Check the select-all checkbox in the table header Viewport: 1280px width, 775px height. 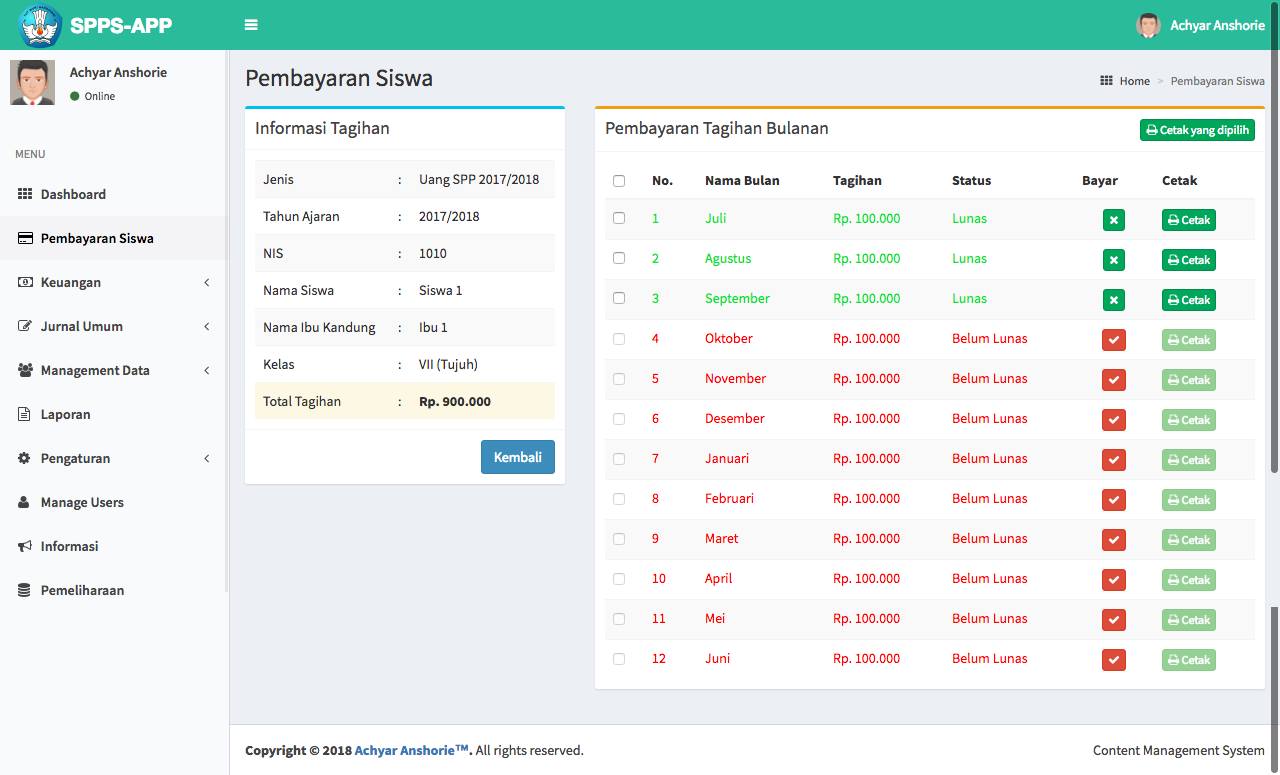(618, 179)
